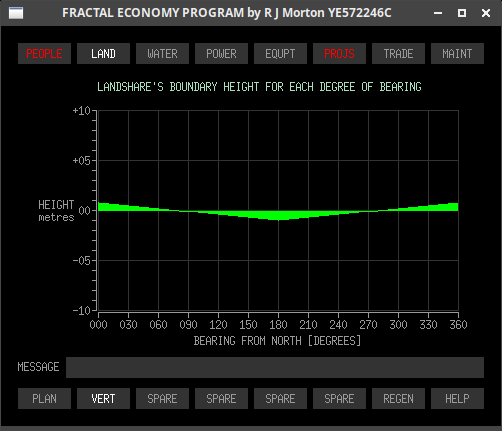Click the MESSAGE label
The height and width of the screenshot is (431, 502).
click(38, 367)
